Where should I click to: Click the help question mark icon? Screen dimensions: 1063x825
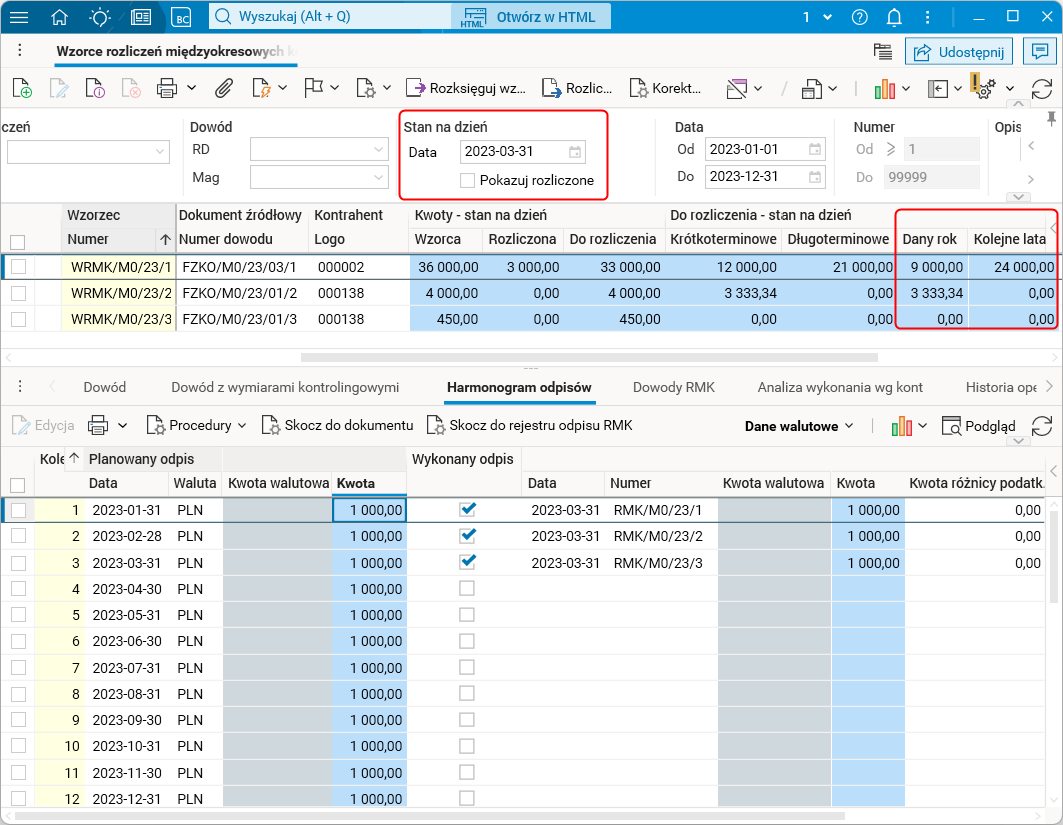coord(859,17)
